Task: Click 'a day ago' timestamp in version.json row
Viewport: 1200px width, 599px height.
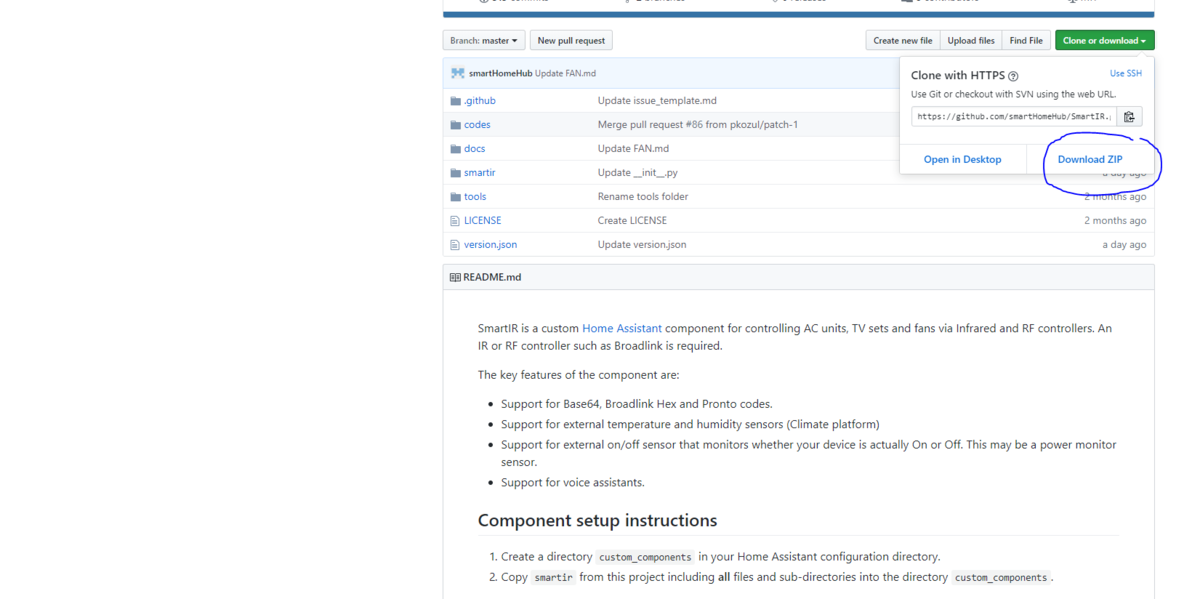Action: [1124, 245]
